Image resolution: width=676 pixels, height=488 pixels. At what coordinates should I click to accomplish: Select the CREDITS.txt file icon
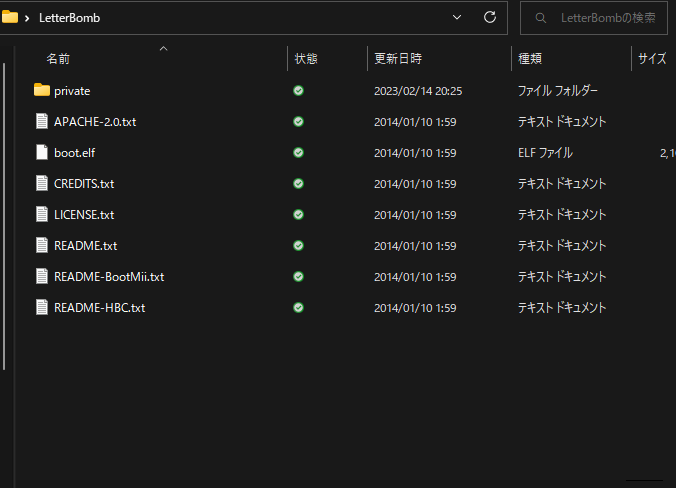point(42,183)
